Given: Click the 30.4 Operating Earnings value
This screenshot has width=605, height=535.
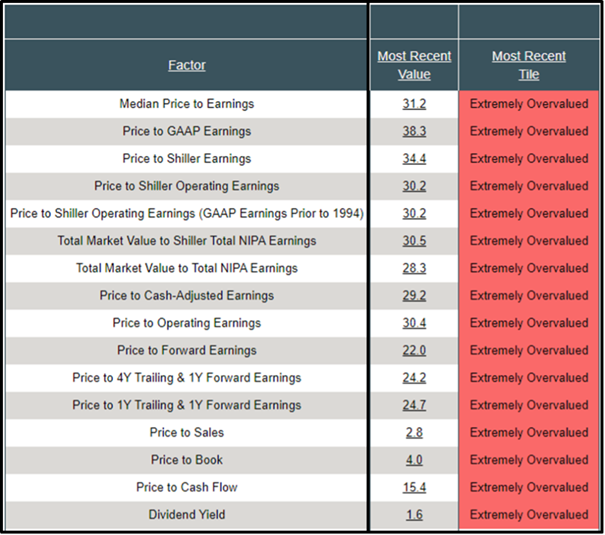Looking at the screenshot, I should coord(414,323).
